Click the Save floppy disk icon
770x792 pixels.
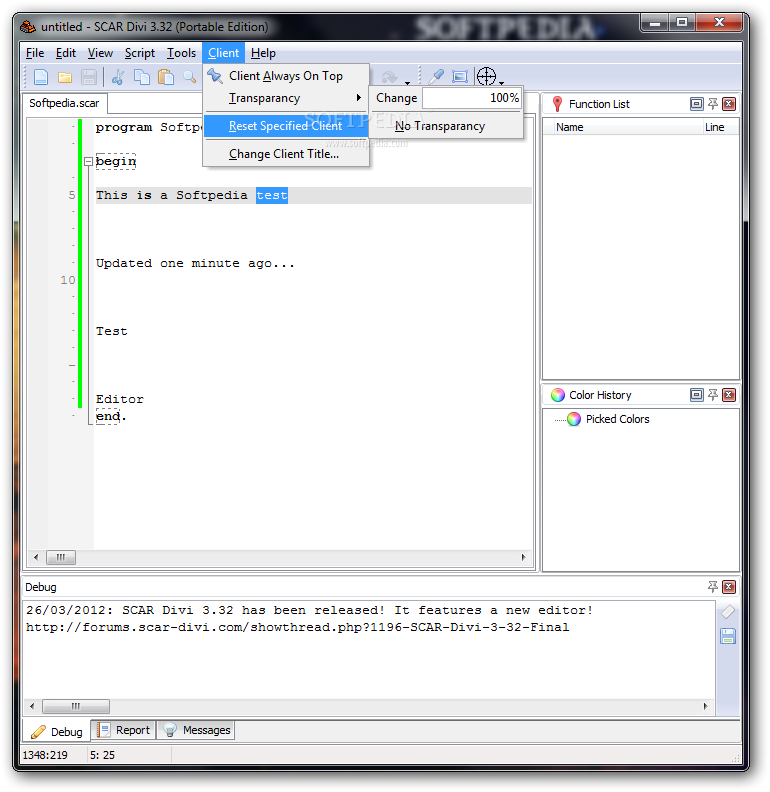89,77
